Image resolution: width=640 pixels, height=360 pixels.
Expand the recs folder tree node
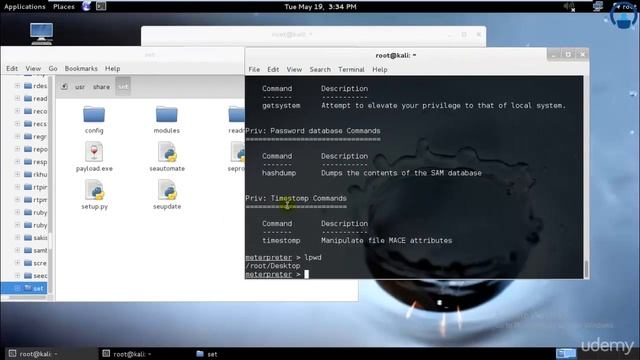tap(17, 124)
